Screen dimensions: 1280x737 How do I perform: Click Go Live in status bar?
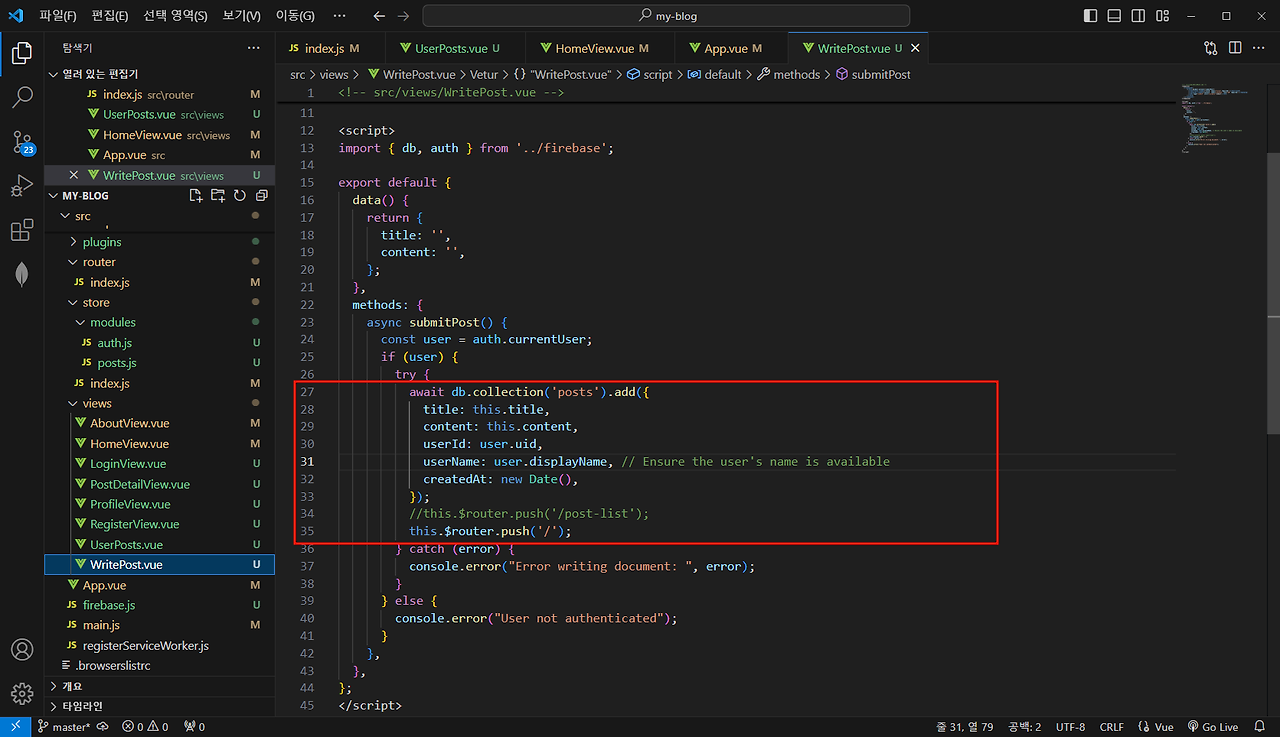(x=1213, y=727)
